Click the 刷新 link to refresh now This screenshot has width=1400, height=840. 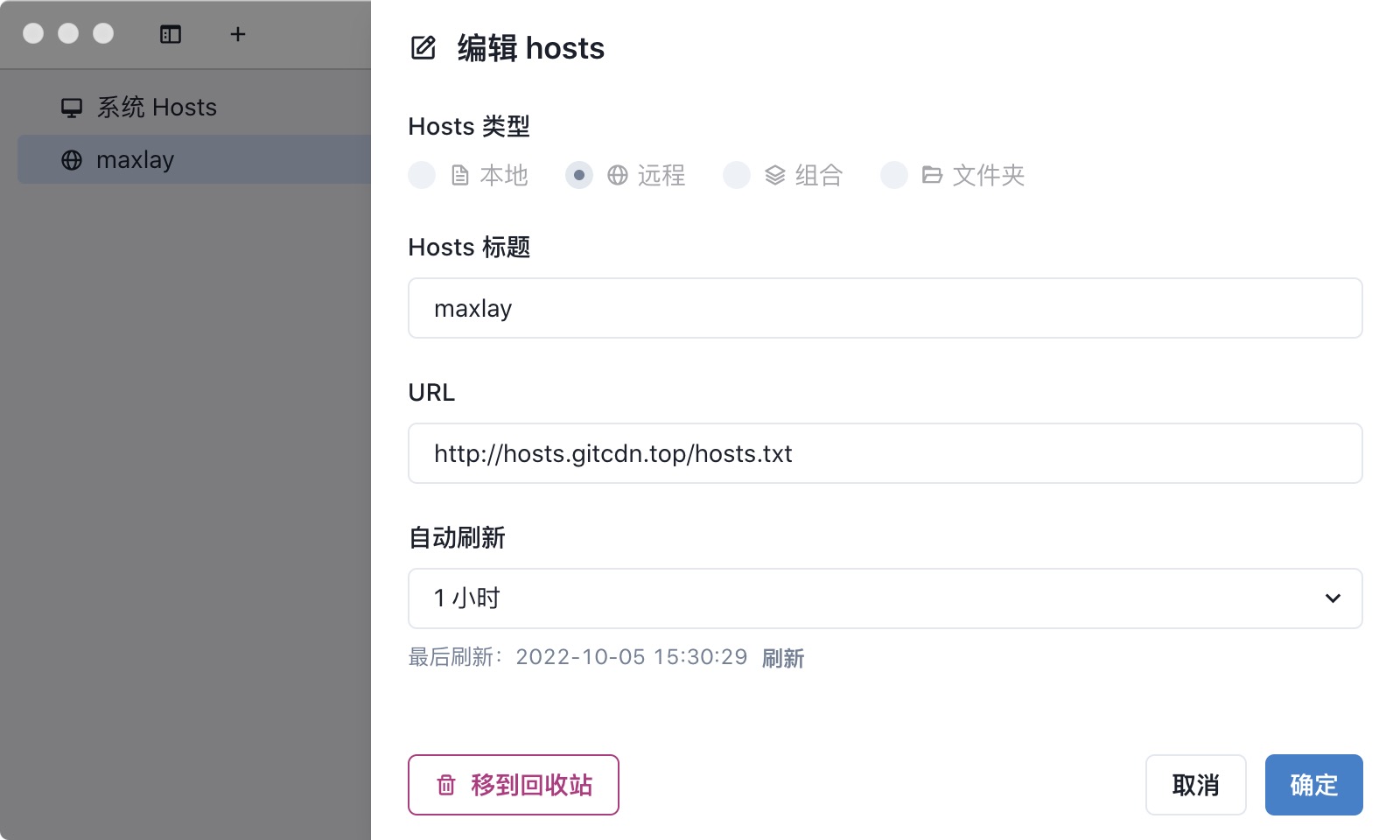click(783, 658)
